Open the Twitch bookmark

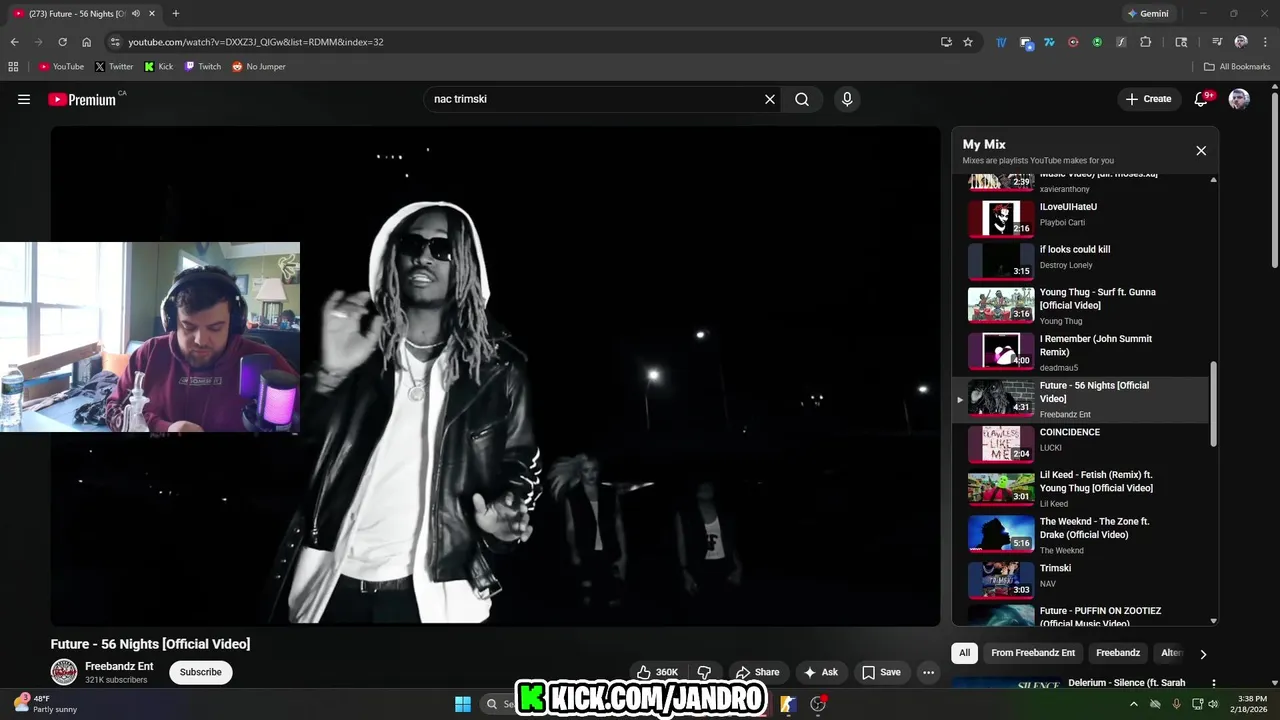pyautogui.click(x=203, y=67)
